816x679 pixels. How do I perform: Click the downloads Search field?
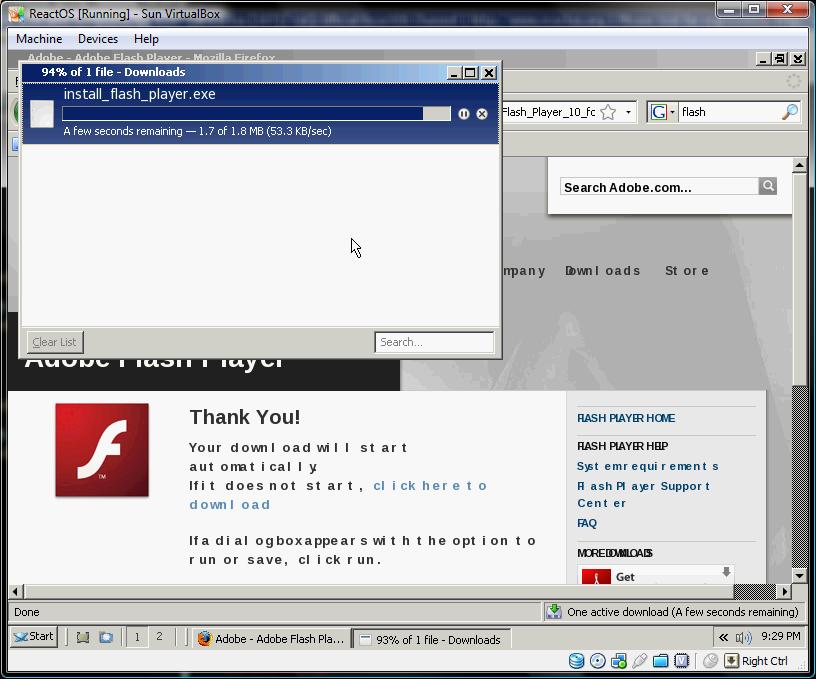(434, 342)
